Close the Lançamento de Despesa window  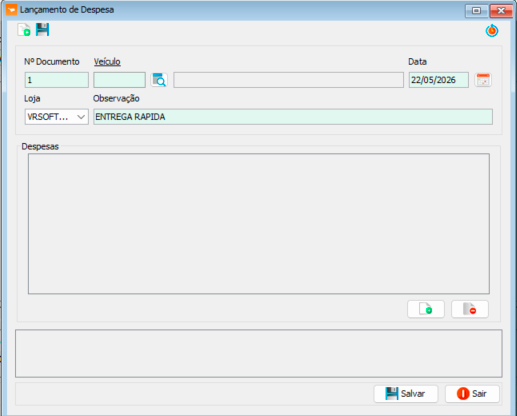coord(501,11)
